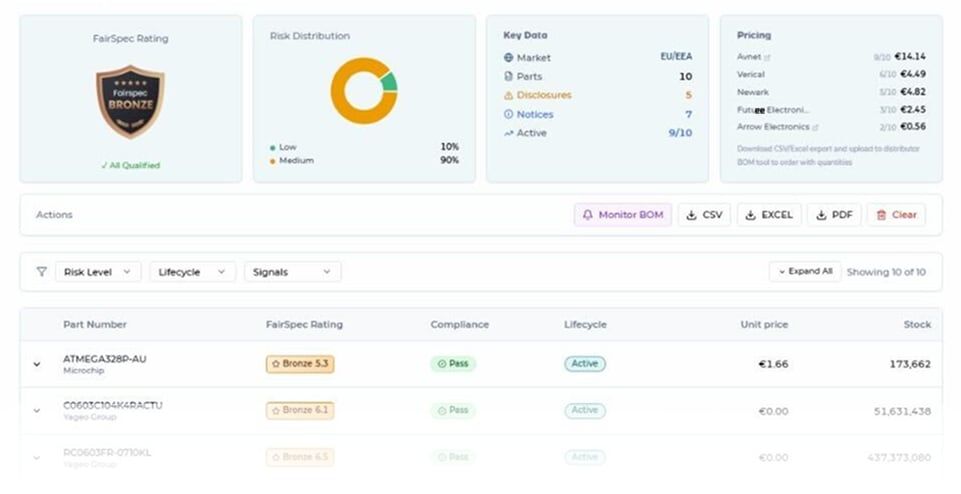Click the C0603C104K4RACTU part number
Image resolution: width=961 pixels, height=494 pixels.
click(113, 406)
